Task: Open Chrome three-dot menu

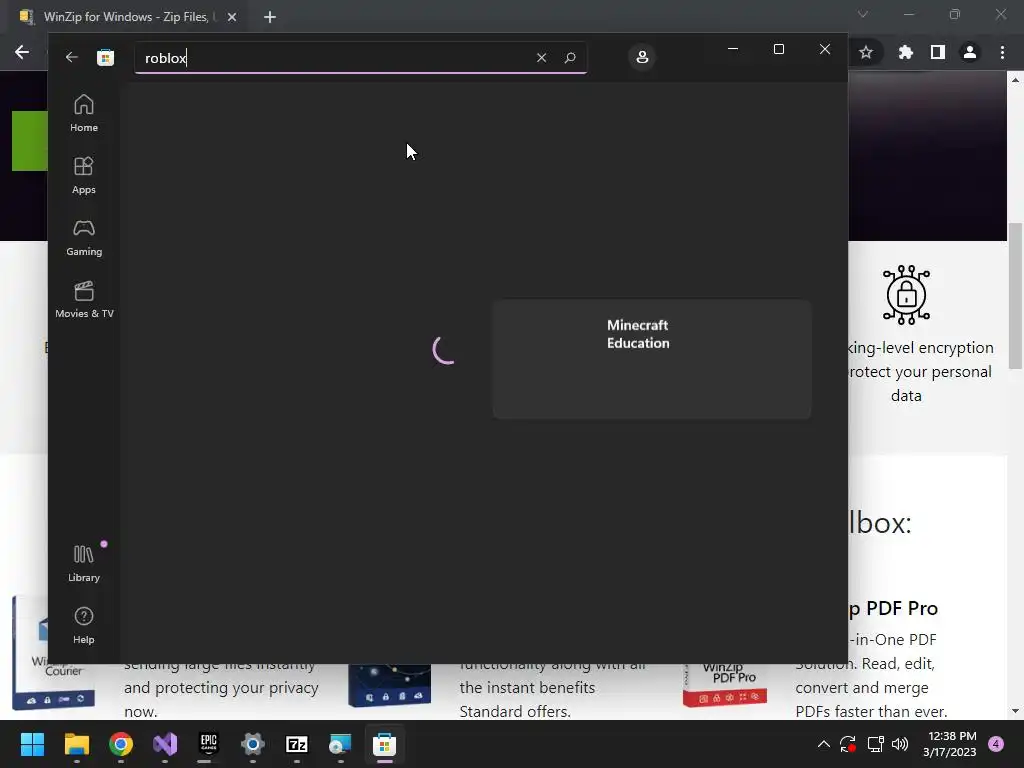Action: (x=1002, y=52)
